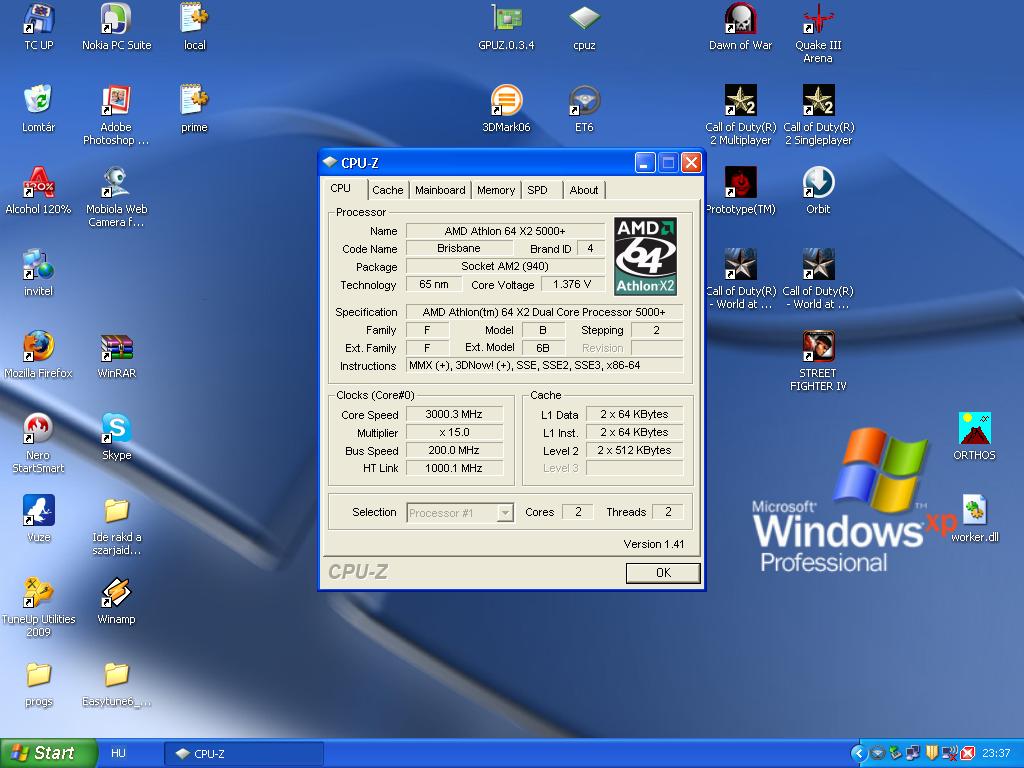Click the Name field AMD Athlon 64 X2 5000+
1024x768 pixels.
[x=505, y=231]
